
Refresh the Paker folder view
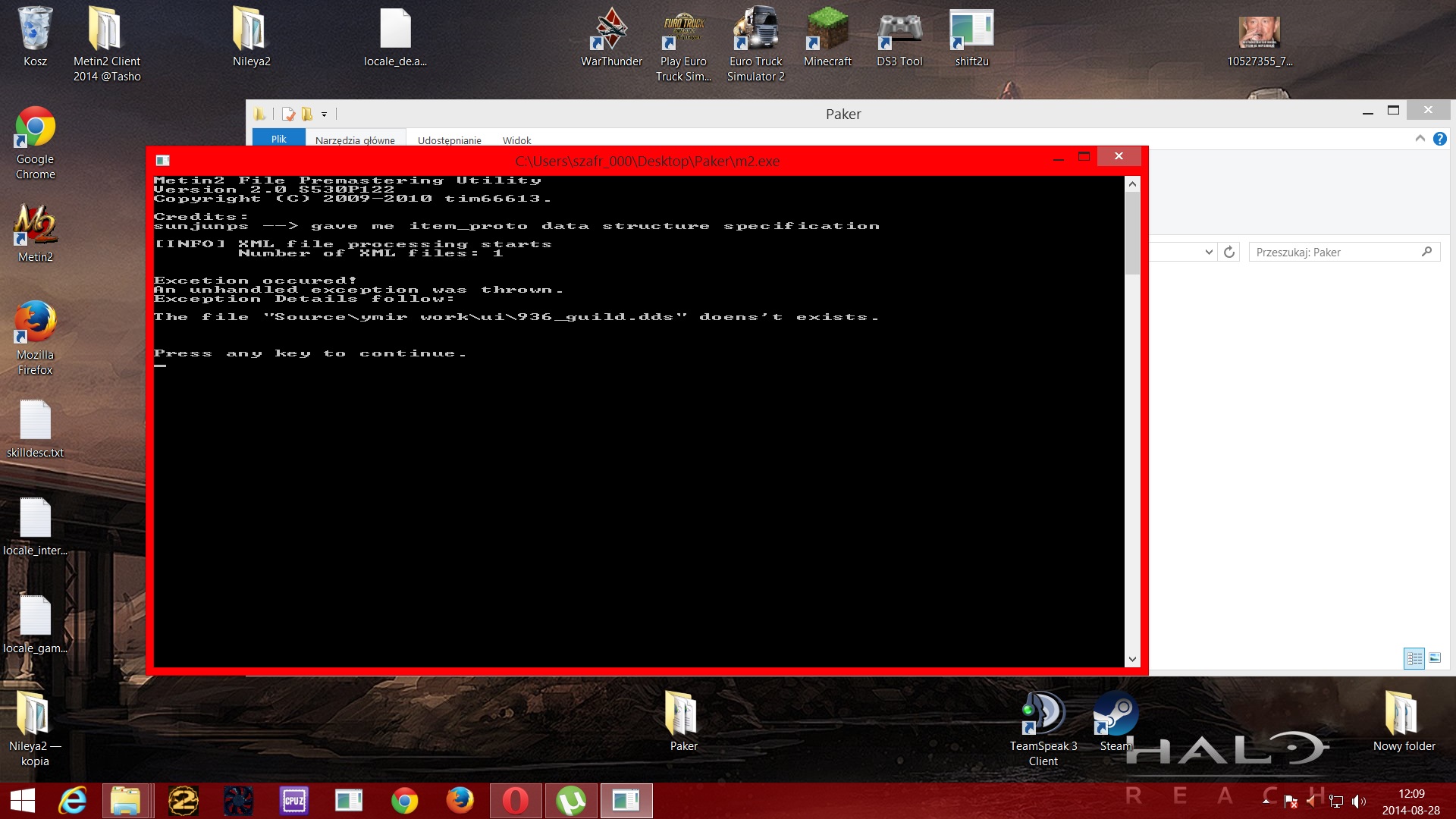(x=1229, y=252)
